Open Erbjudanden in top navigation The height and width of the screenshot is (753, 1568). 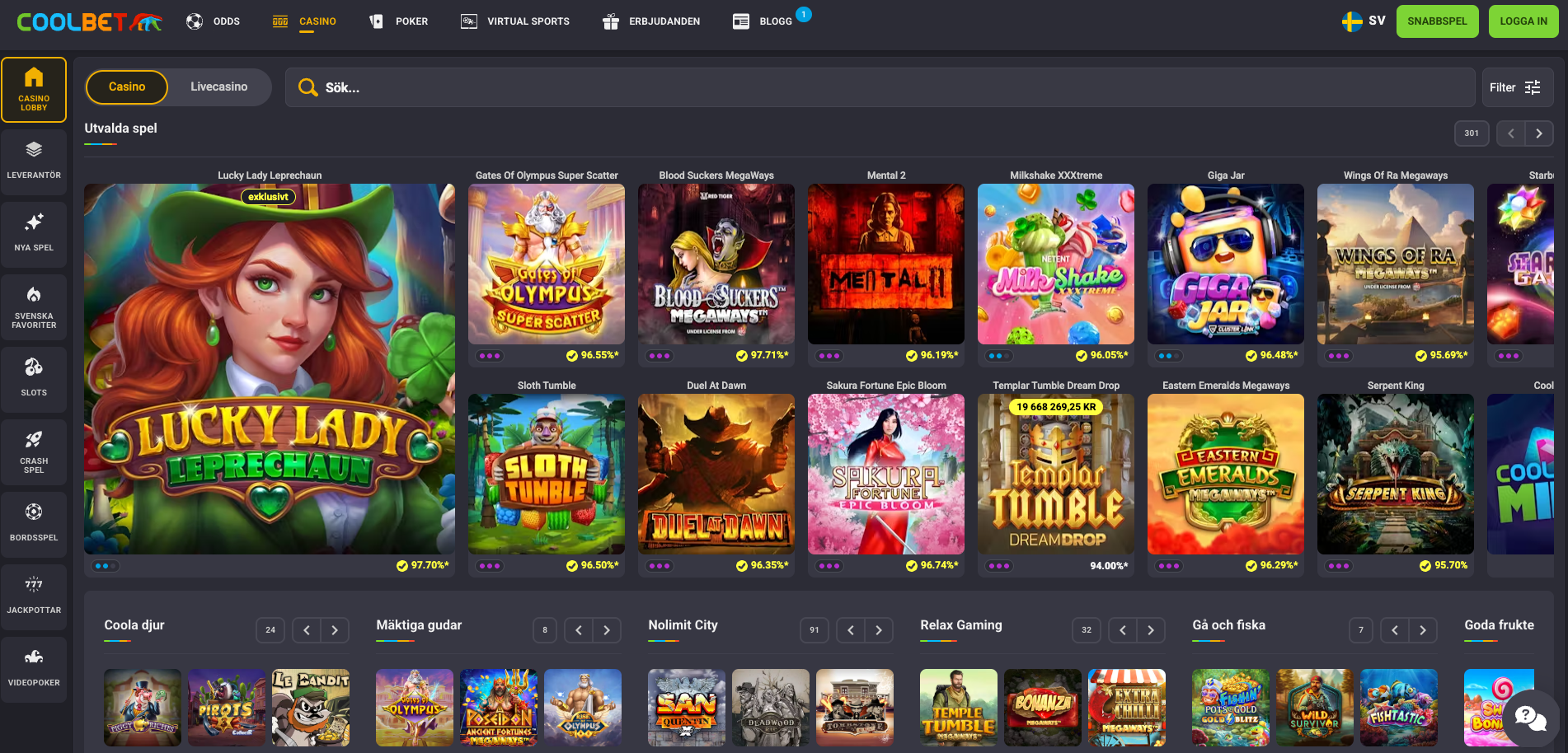pyautogui.click(x=651, y=21)
